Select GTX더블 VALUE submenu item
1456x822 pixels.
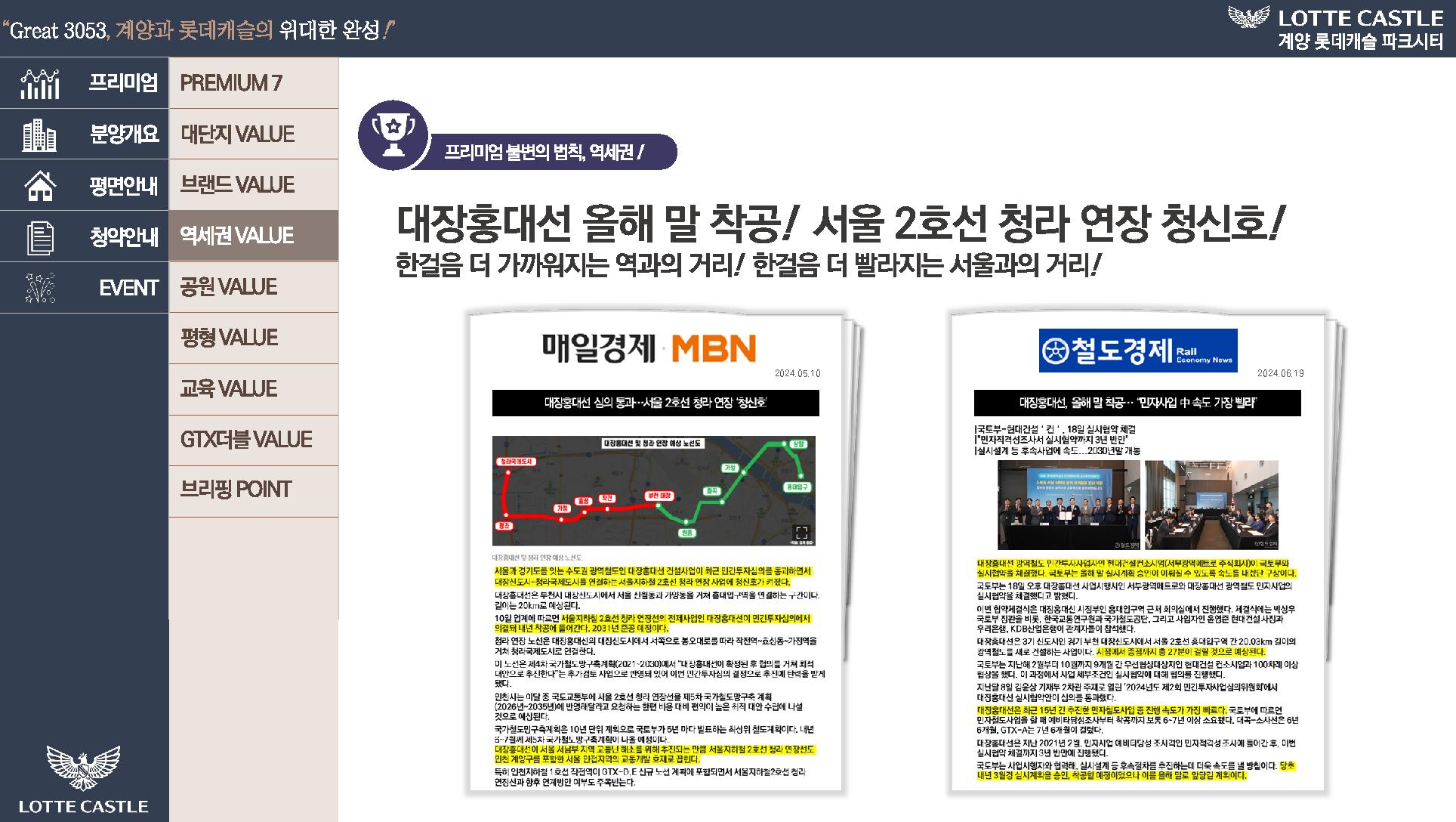pyautogui.click(x=254, y=440)
